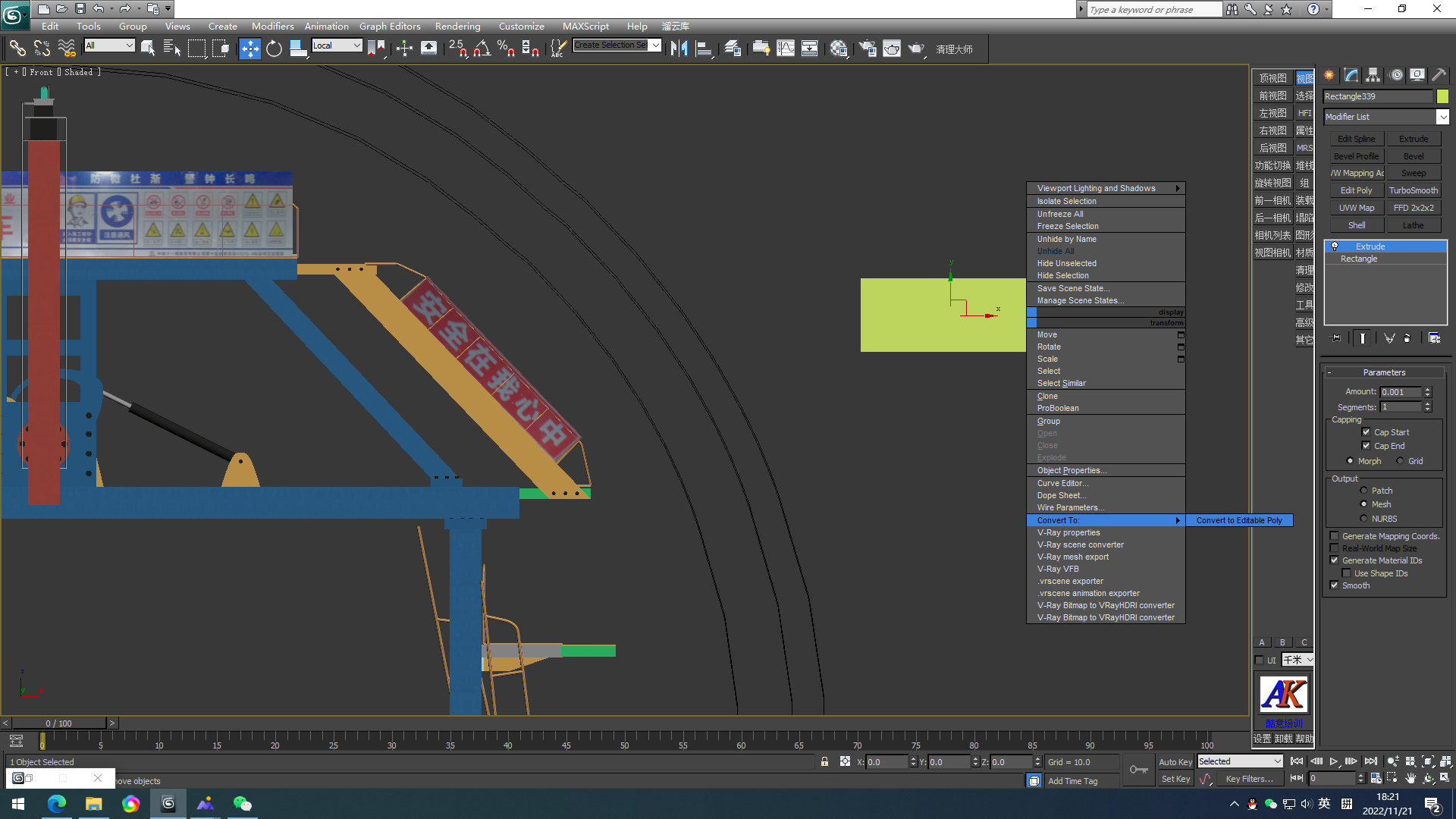This screenshot has width=1456, height=819.
Task: Enable Generate Mapping Coords checkbox
Action: 1334,536
